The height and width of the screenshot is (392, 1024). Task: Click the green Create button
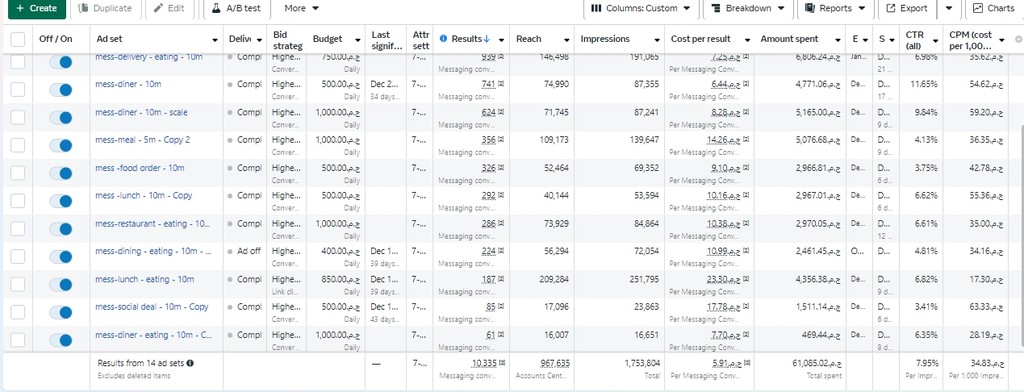pyautogui.click(x=37, y=8)
